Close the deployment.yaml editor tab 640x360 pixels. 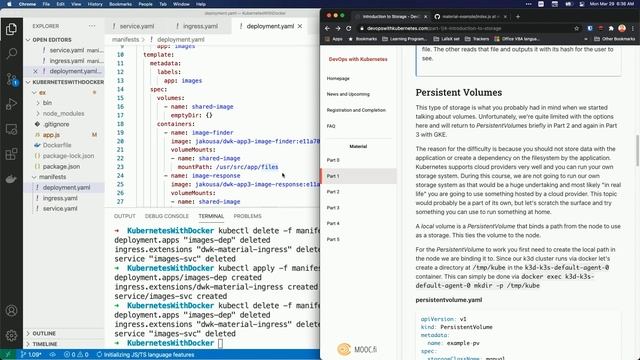(300, 26)
